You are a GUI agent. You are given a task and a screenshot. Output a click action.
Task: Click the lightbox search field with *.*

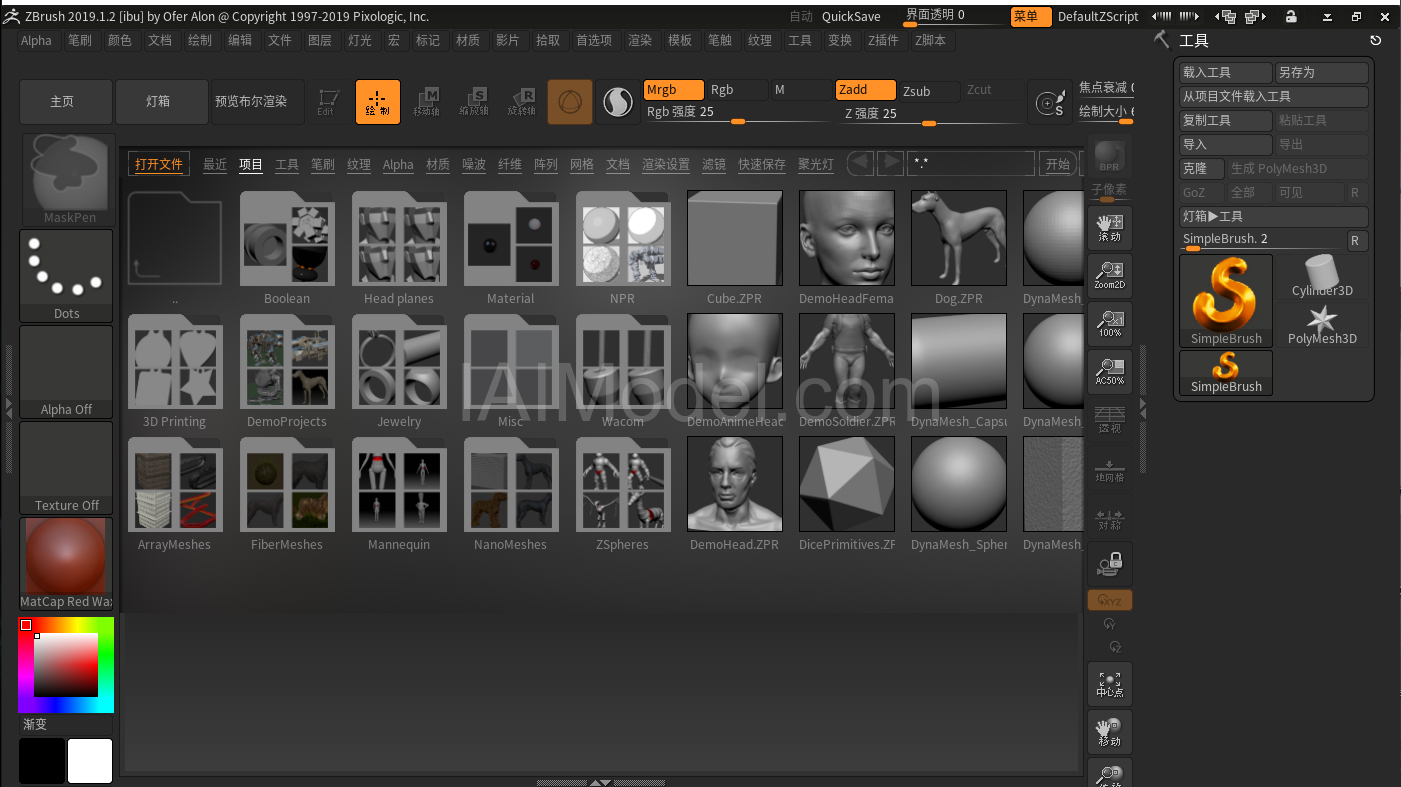click(x=971, y=164)
